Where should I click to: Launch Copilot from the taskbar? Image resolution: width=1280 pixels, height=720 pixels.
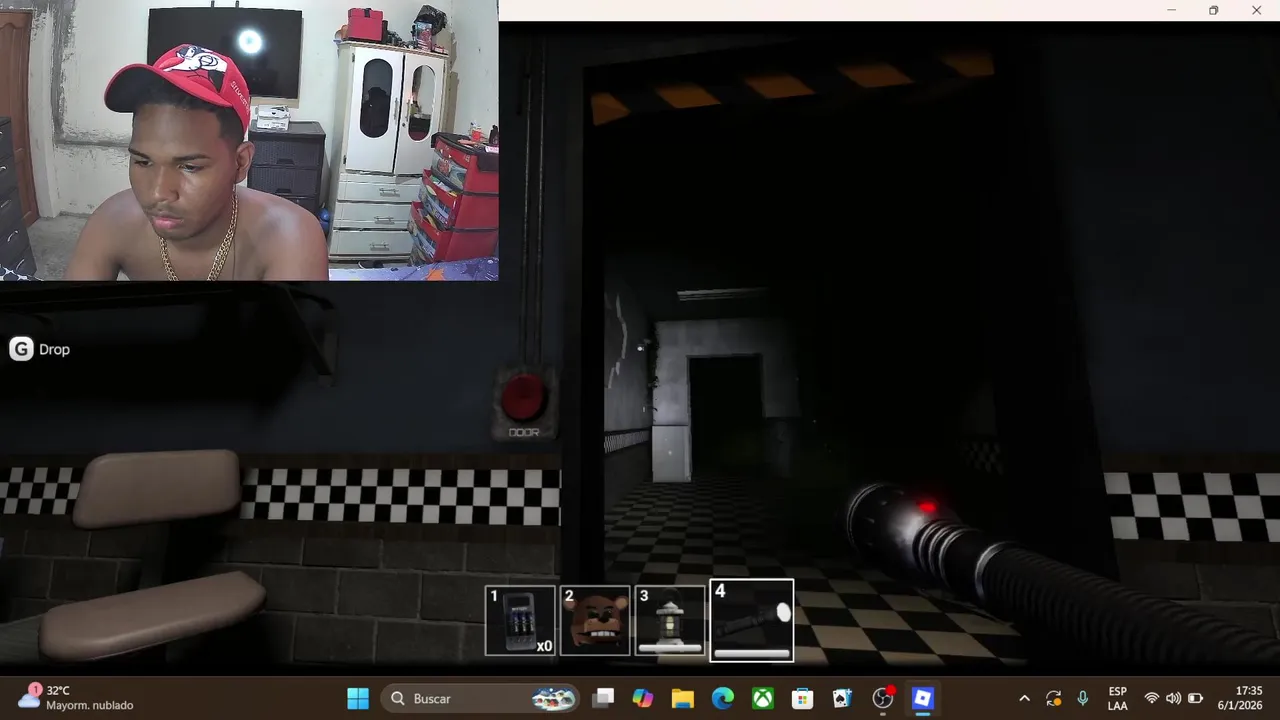pos(643,698)
